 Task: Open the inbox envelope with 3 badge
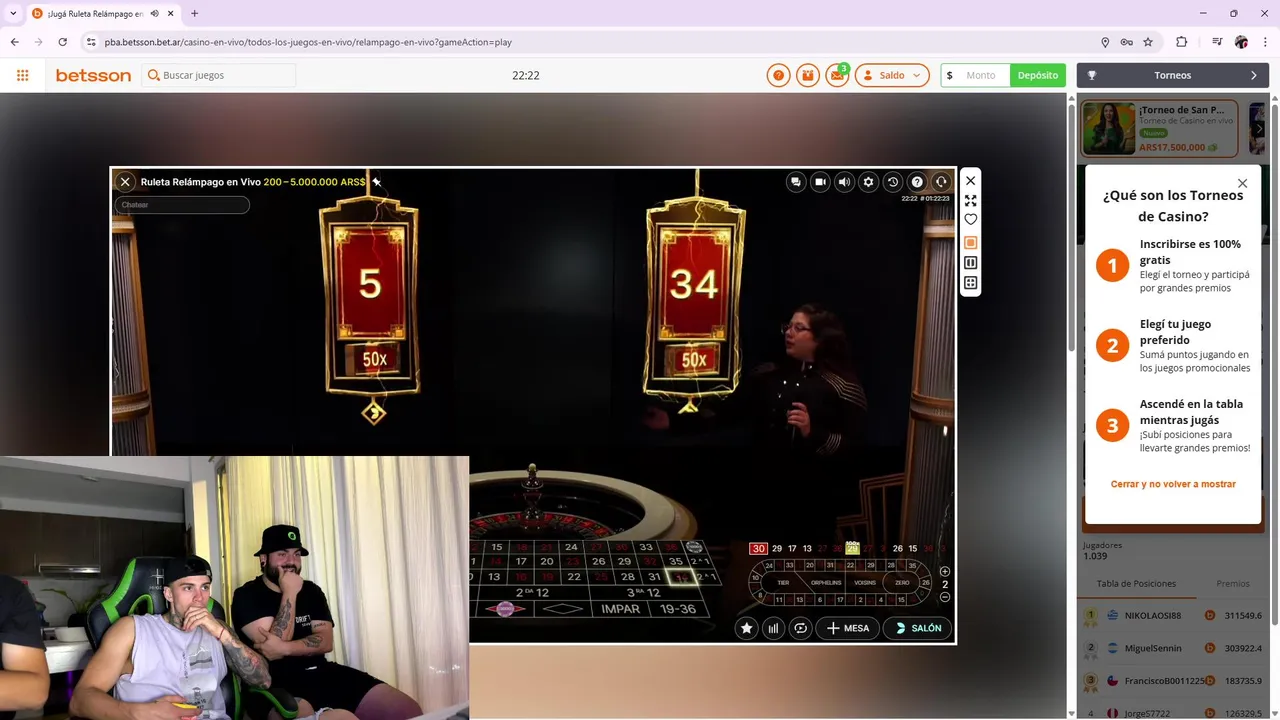(838, 75)
